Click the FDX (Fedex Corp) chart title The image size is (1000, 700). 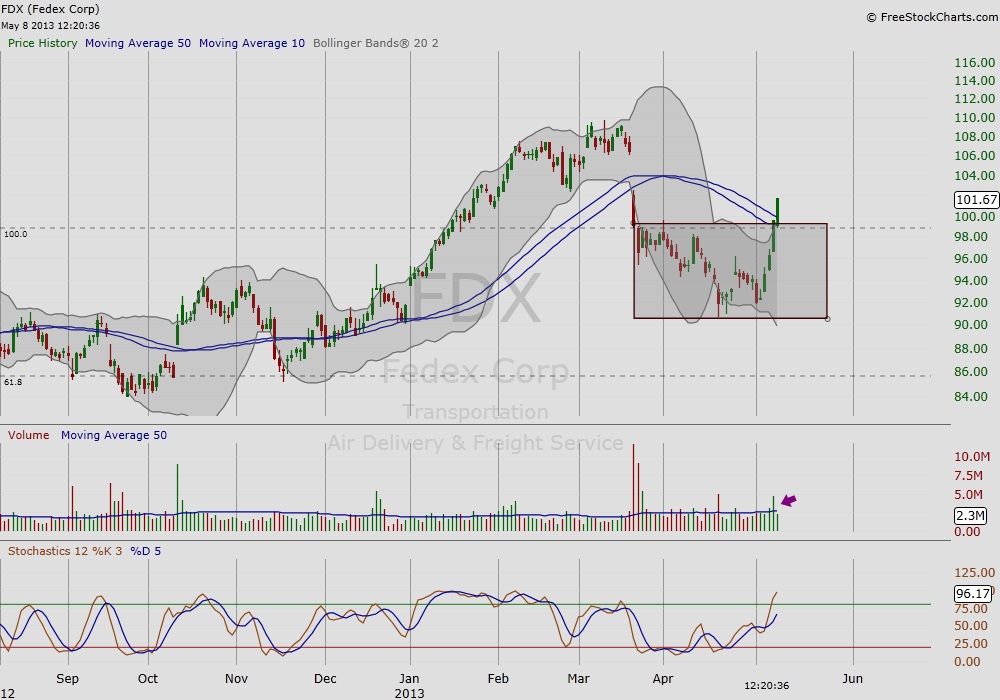(x=50, y=9)
